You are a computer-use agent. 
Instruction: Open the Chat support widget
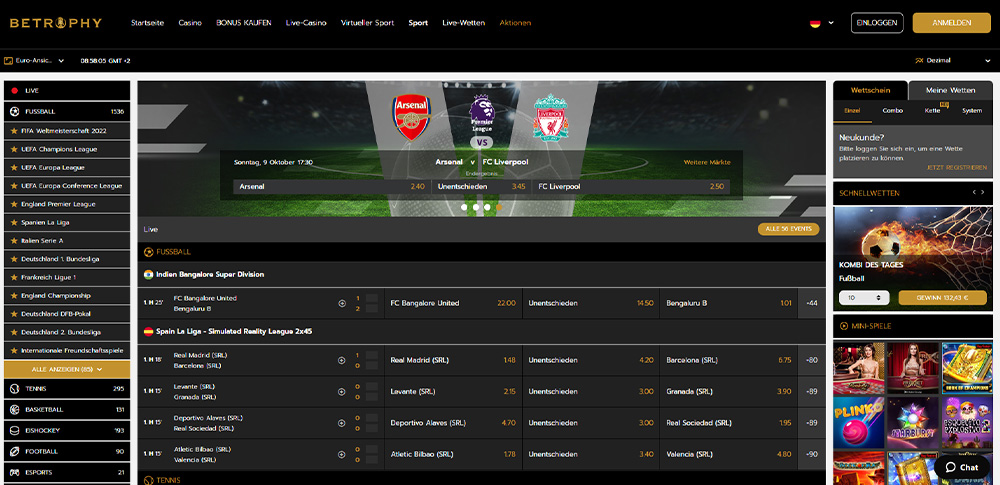[x=962, y=467]
